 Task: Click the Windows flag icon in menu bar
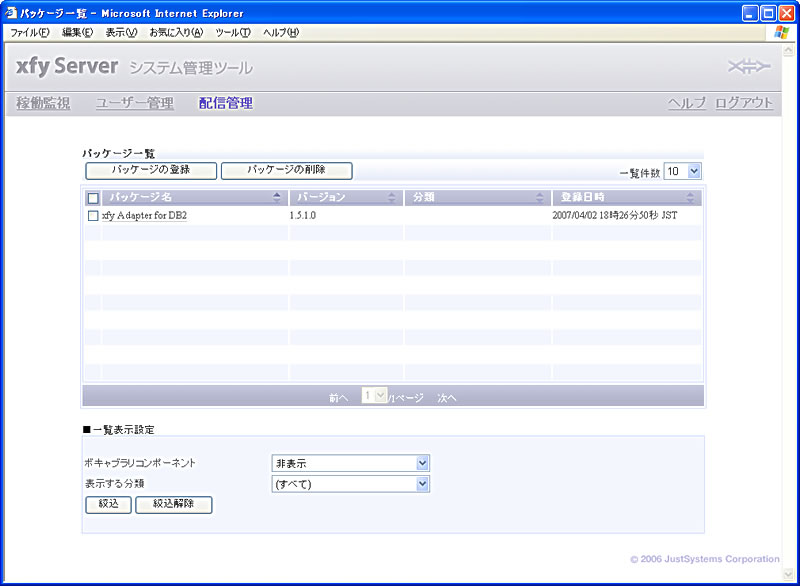click(781, 32)
